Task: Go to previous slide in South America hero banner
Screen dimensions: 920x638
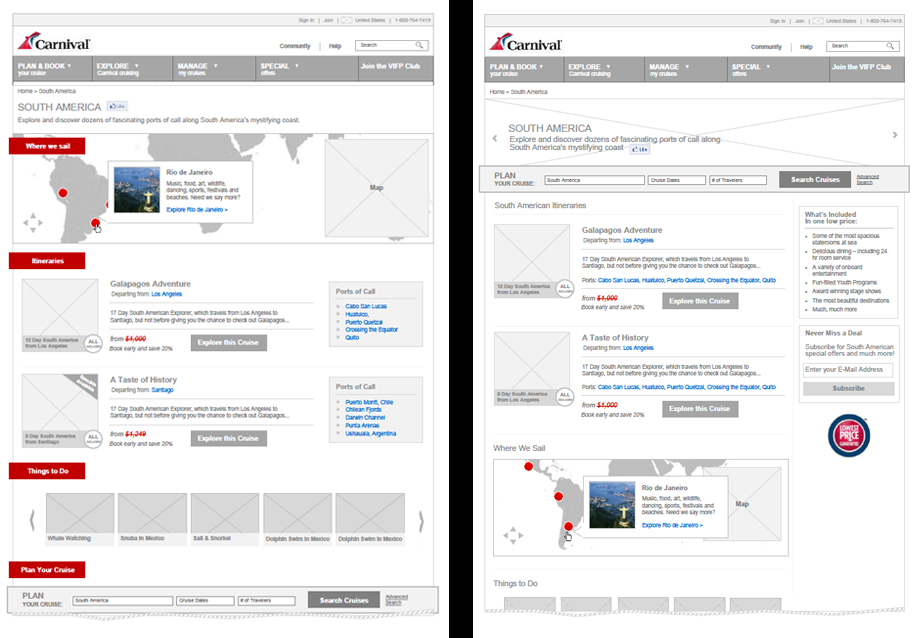Action: point(493,138)
